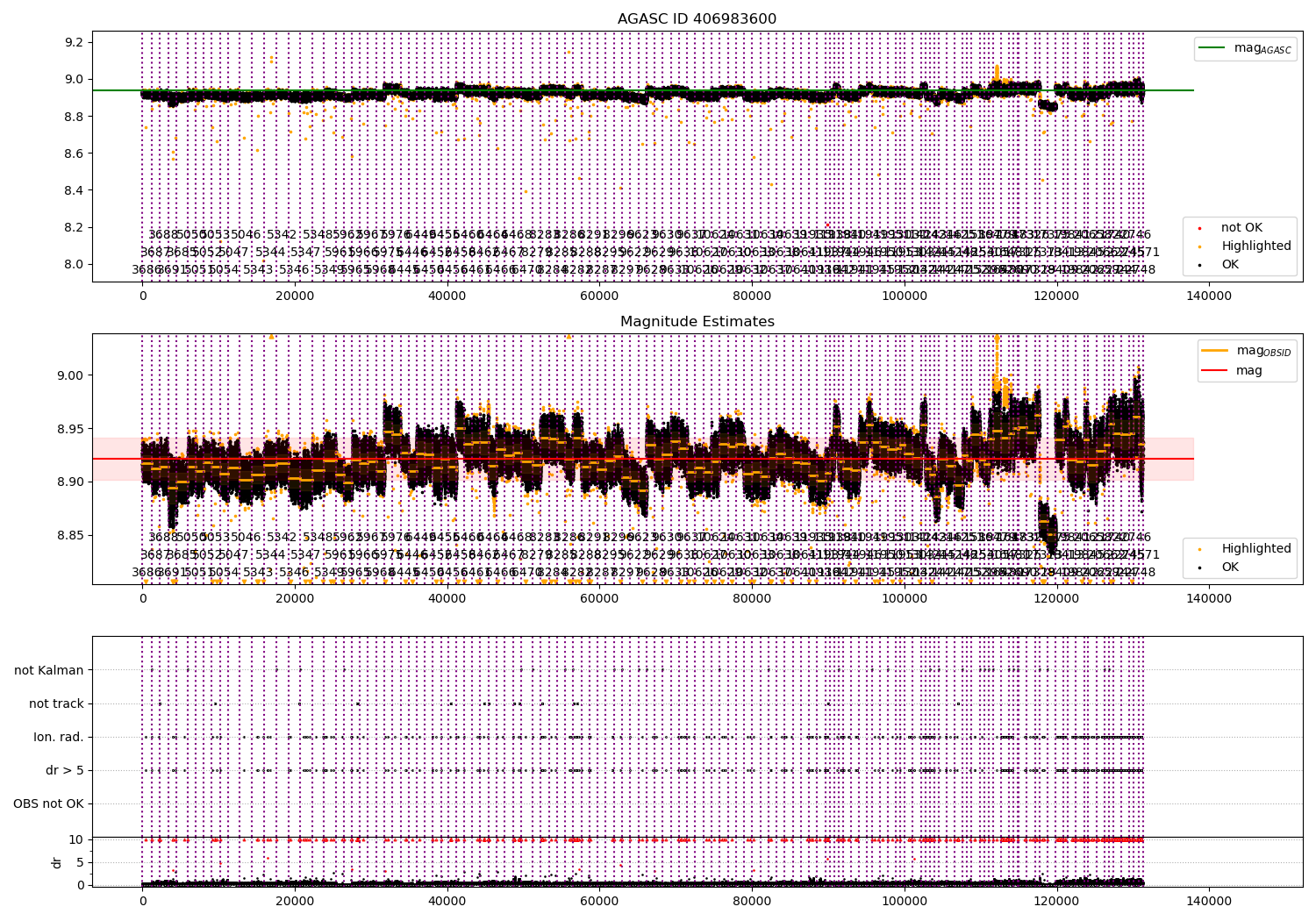Click the 'dr > 5' row label

coord(65,770)
